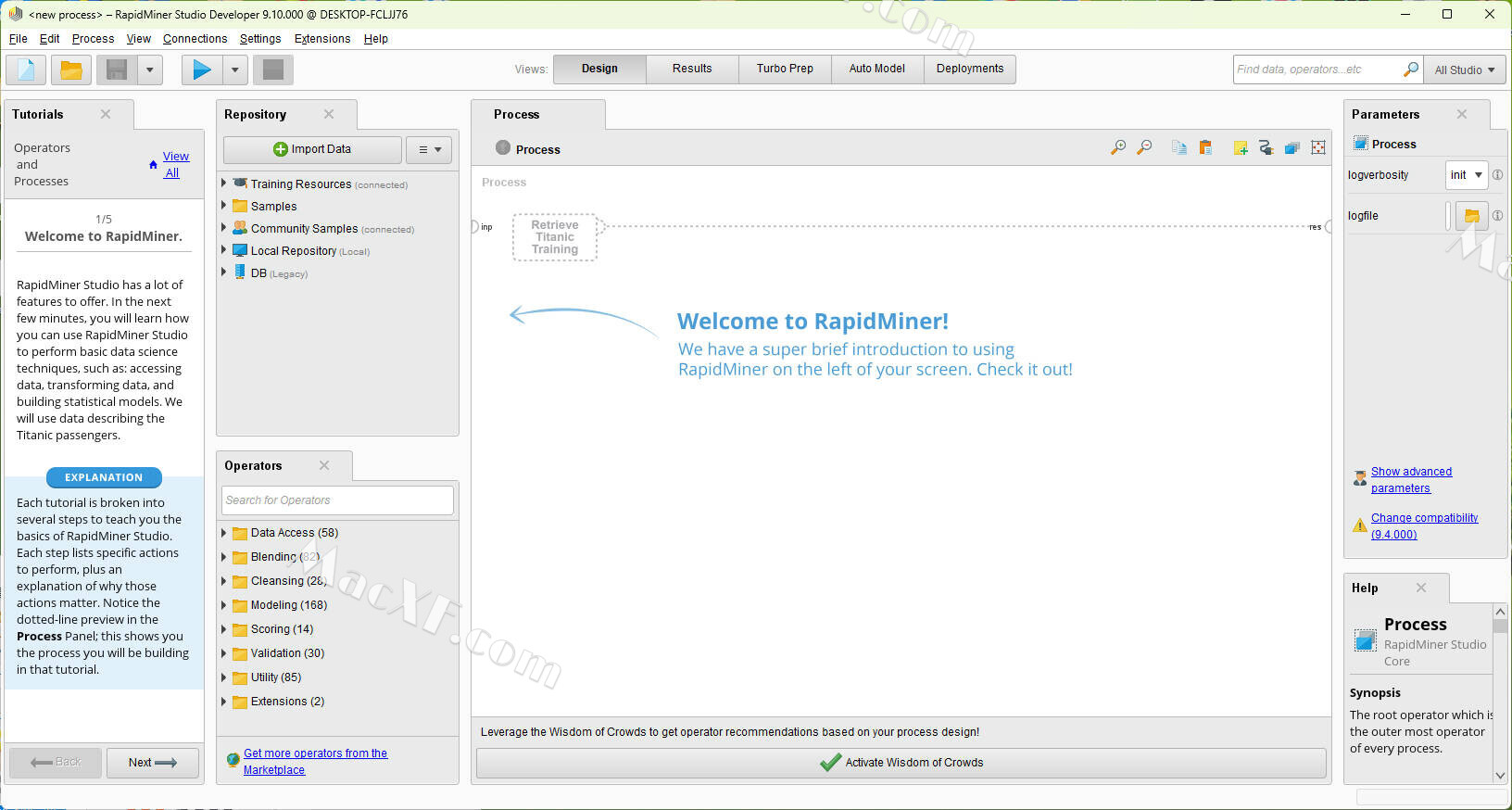Screen dimensions: 1512x810
Task: Expand the Cleansing operators folder
Action: coord(223,581)
